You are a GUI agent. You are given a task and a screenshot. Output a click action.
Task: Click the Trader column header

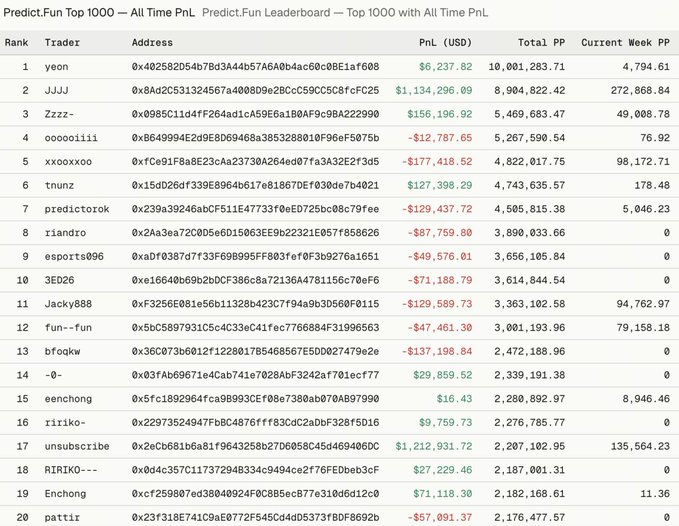(62, 42)
